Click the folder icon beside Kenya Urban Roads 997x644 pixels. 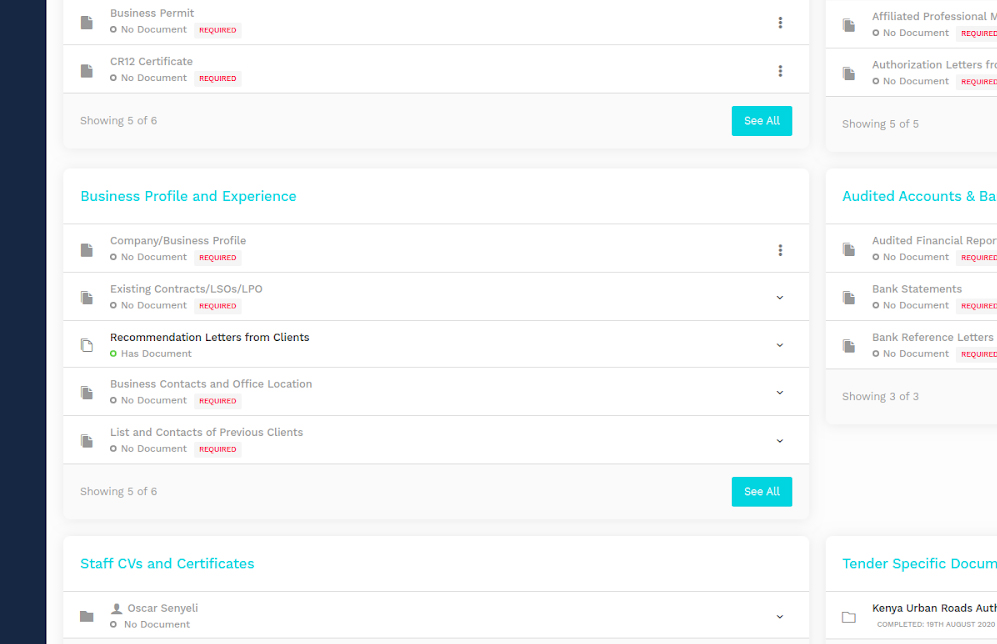click(849, 617)
